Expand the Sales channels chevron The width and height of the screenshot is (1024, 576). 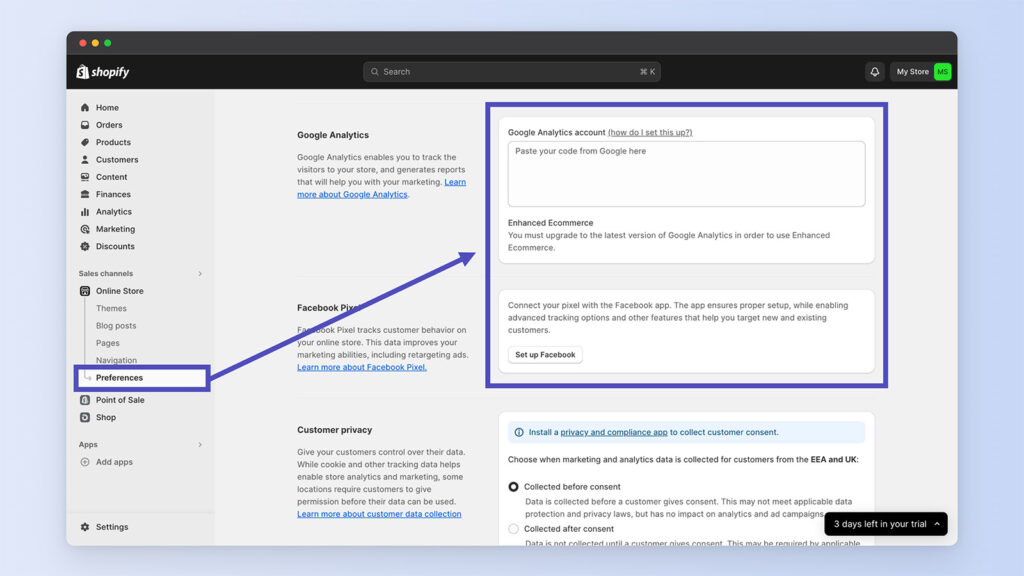pyautogui.click(x=200, y=274)
